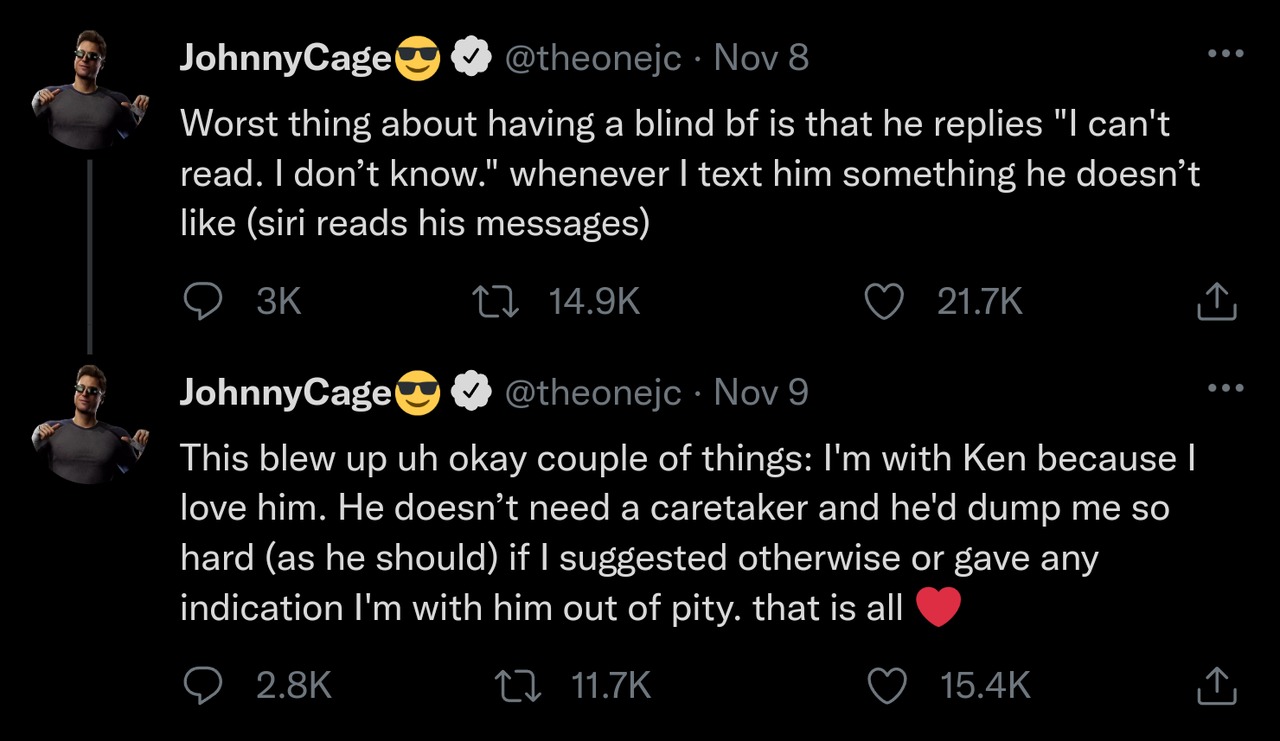Open the Nov 8 timestamp link
The height and width of the screenshot is (741, 1280).
[x=761, y=58]
